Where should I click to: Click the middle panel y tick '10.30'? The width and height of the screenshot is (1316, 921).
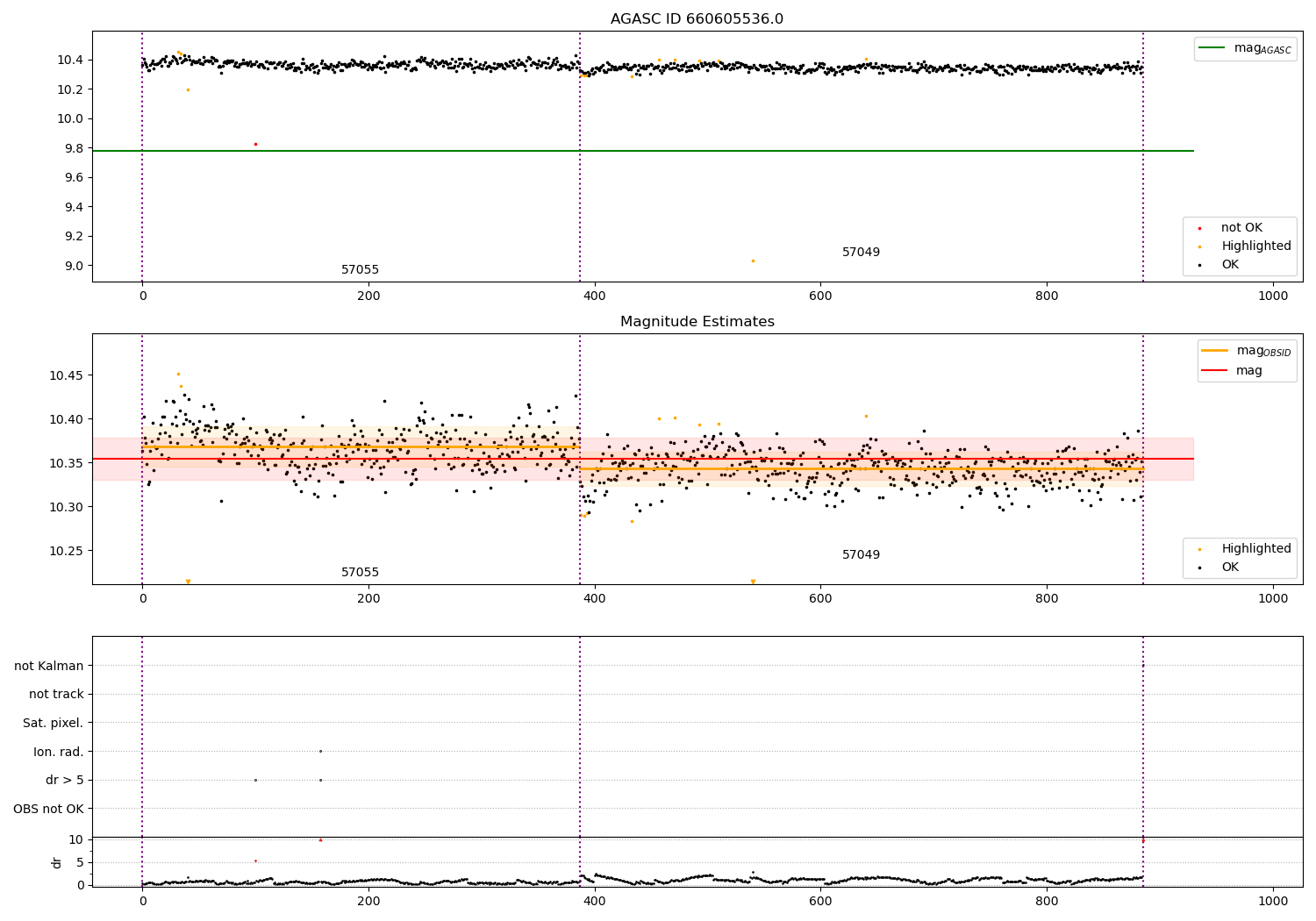pyautogui.click(x=66, y=508)
